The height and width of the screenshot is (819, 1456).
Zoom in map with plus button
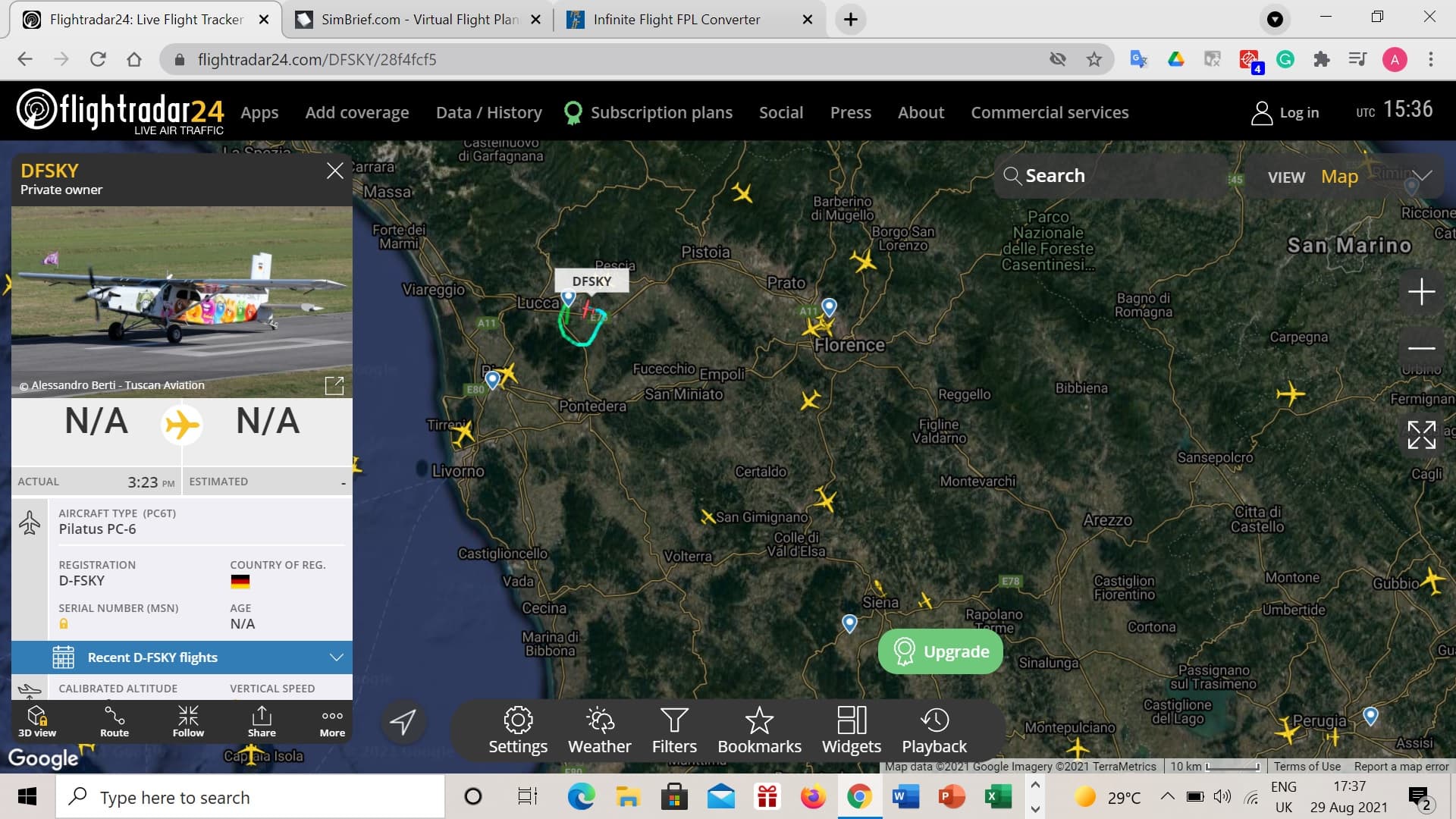coord(1421,292)
